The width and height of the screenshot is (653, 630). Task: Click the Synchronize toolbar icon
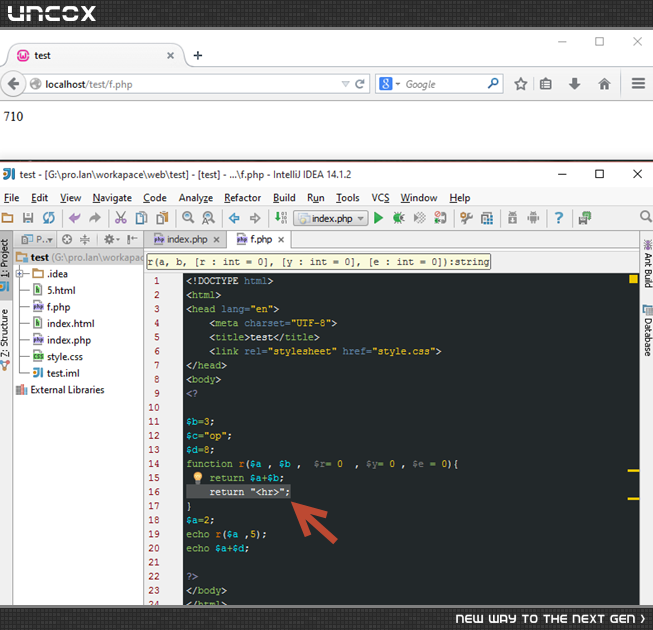(x=49, y=217)
